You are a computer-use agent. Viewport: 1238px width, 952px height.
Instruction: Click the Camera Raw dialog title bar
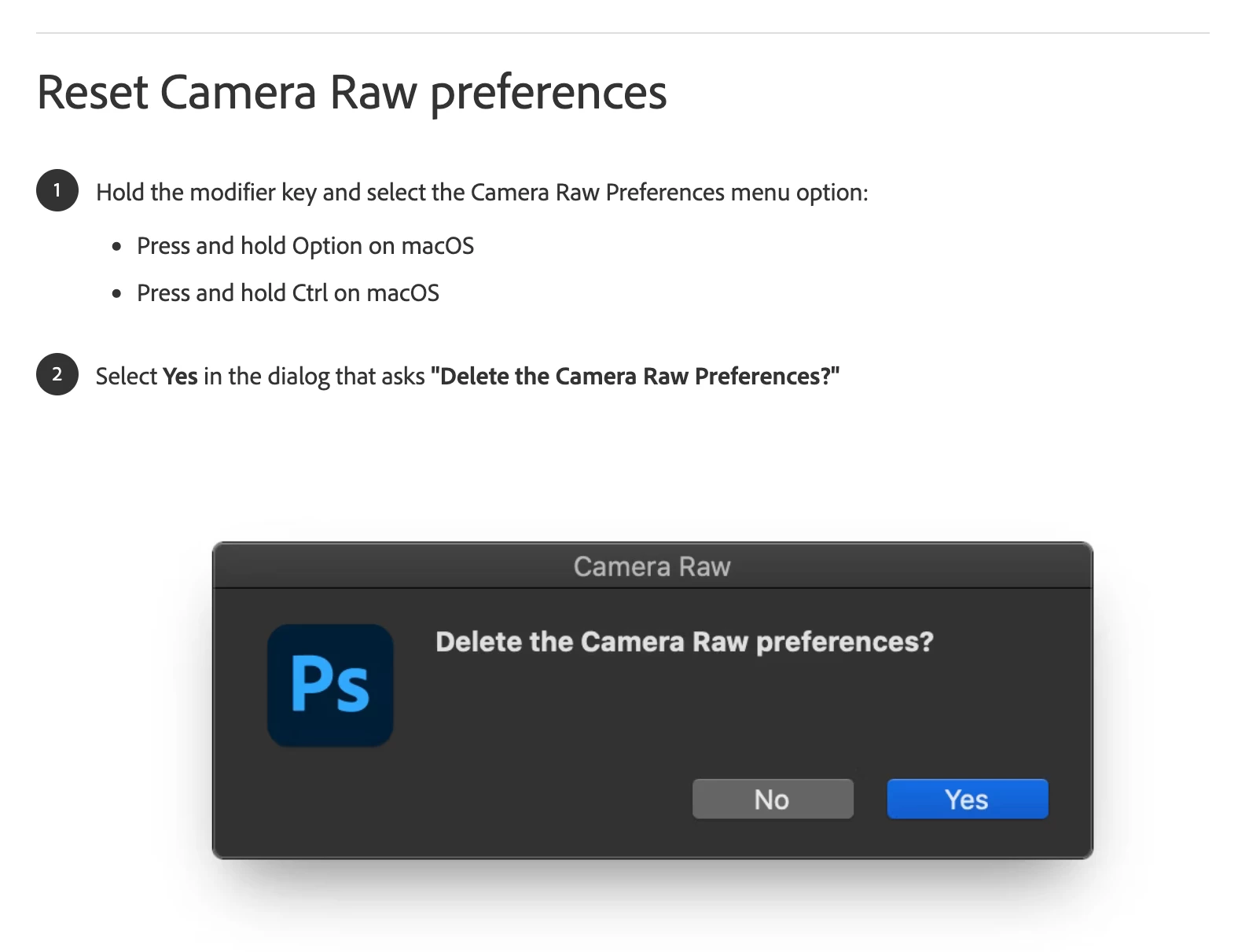click(652, 566)
